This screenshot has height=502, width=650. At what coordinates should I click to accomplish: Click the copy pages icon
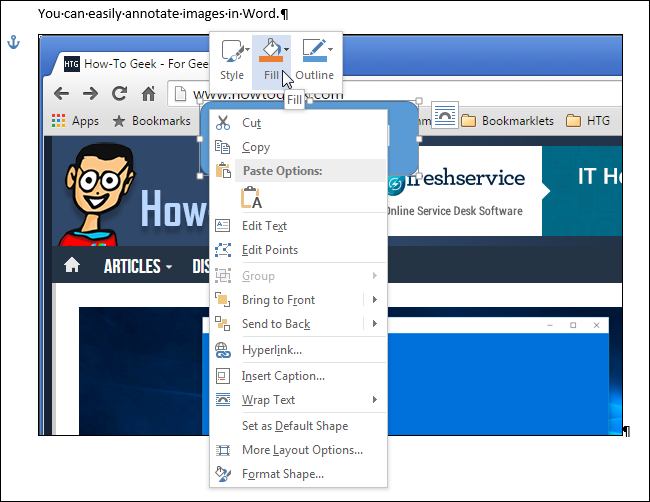[223, 147]
